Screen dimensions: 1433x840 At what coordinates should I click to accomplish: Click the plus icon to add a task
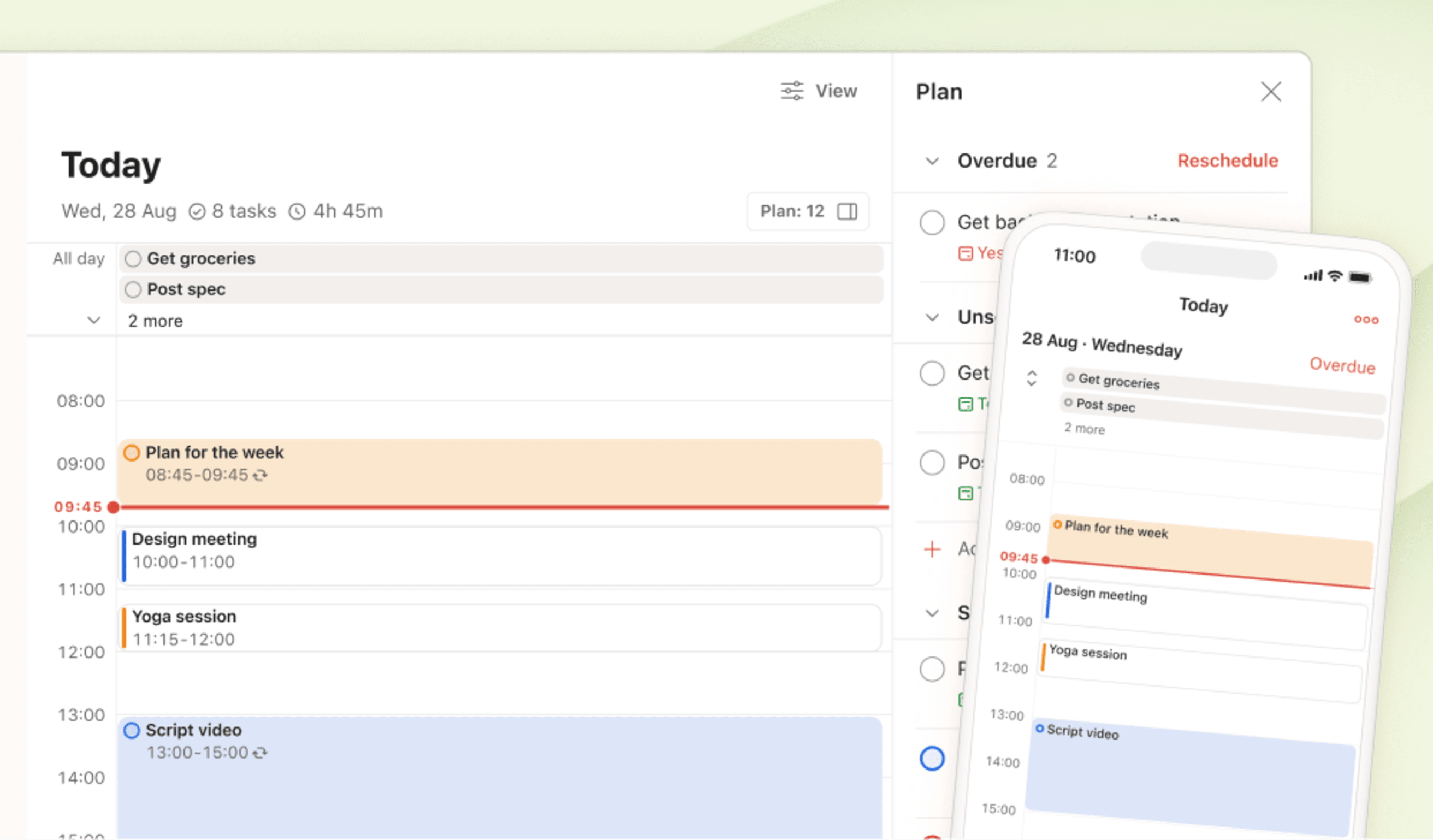click(x=932, y=549)
